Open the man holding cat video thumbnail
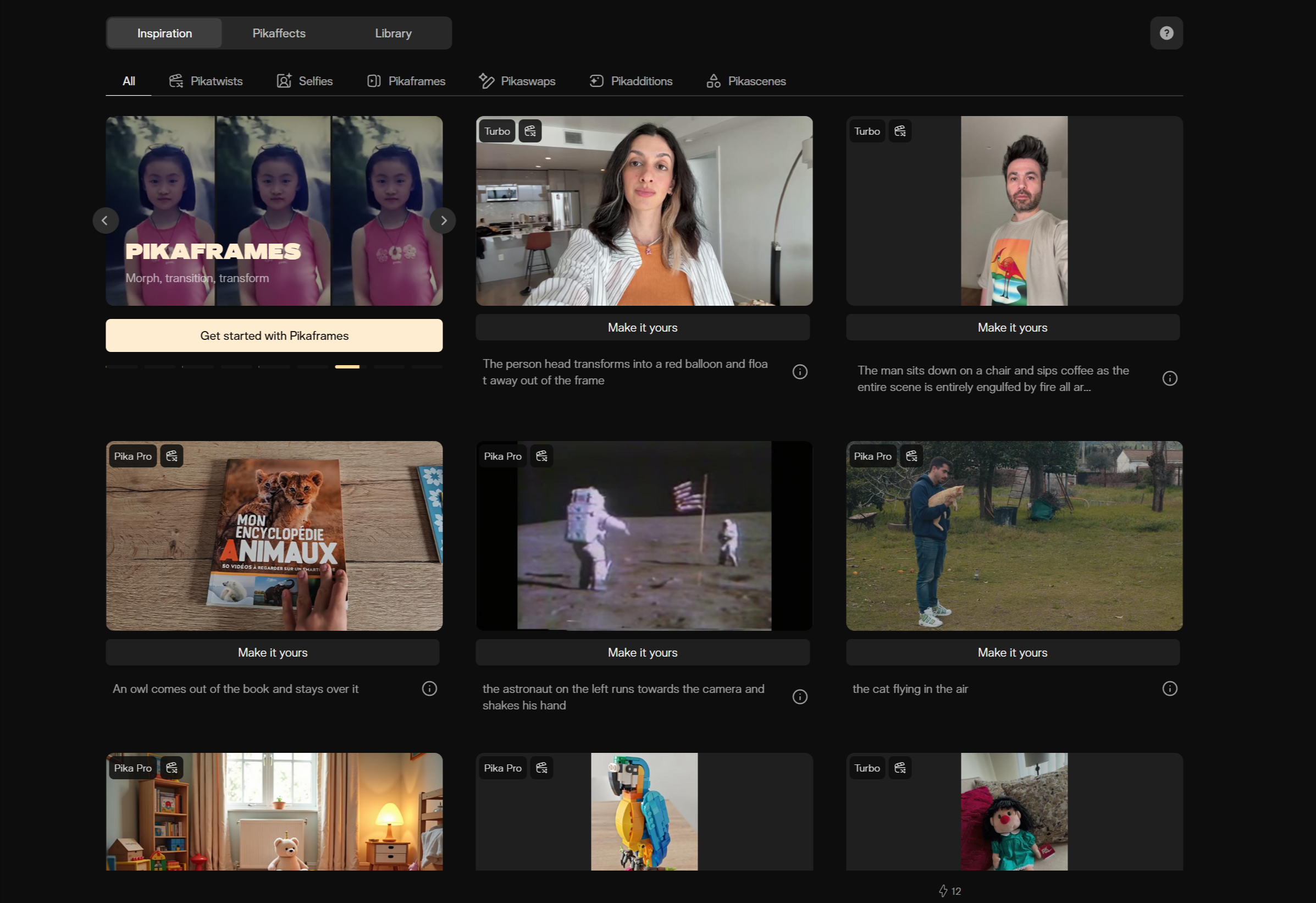Viewport: 1316px width, 903px height. pos(1014,536)
